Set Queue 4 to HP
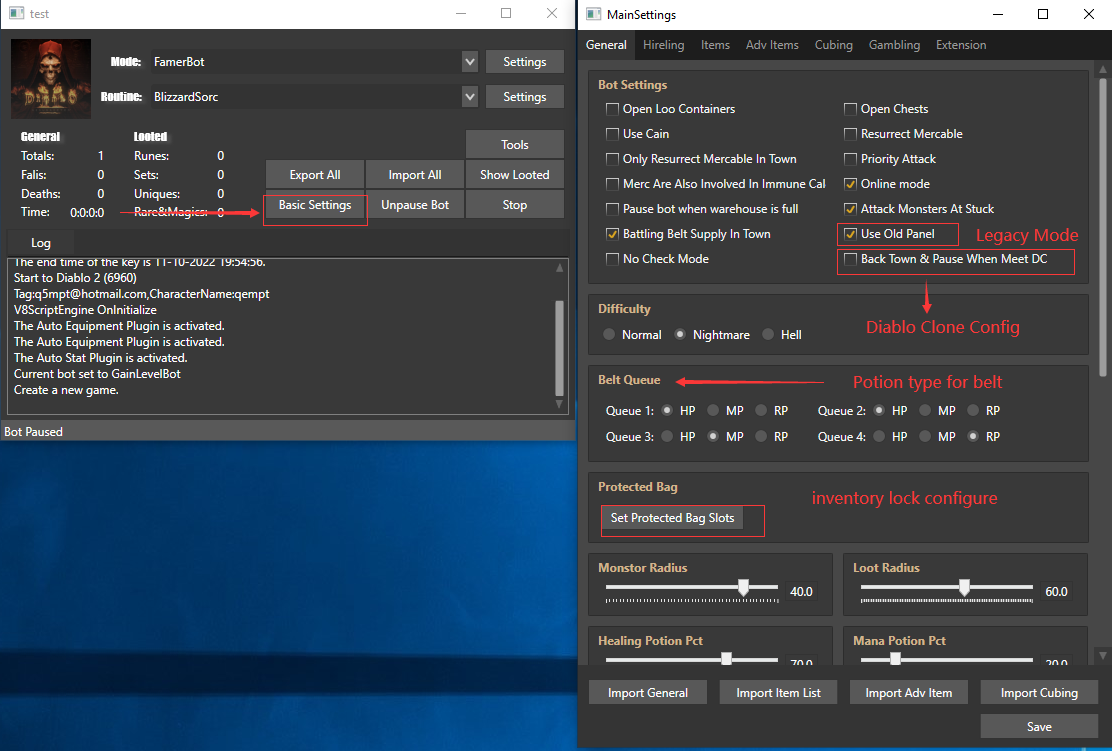Viewport: 1112px width, 751px height. 879,437
